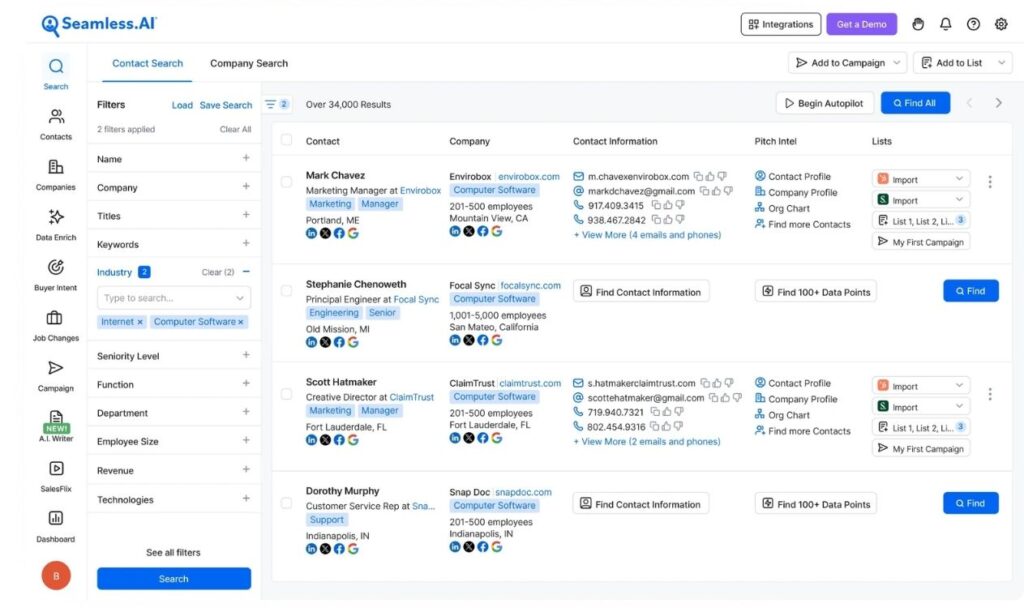This screenshot has width=1024, height=608.
Task: Open the settings gear icon
Action: click(x=1000, y=24)
